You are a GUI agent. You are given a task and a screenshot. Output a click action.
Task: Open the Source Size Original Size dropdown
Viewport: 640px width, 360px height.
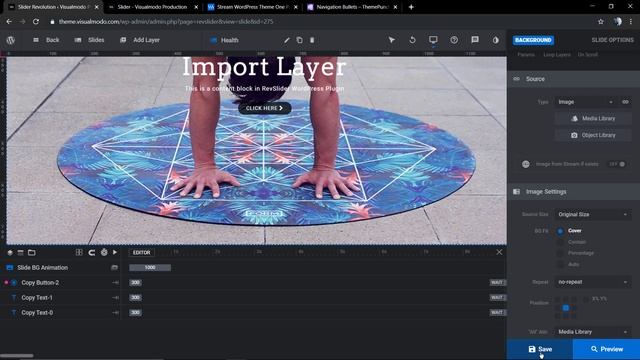pyautogui.click(x=593, y=214)
